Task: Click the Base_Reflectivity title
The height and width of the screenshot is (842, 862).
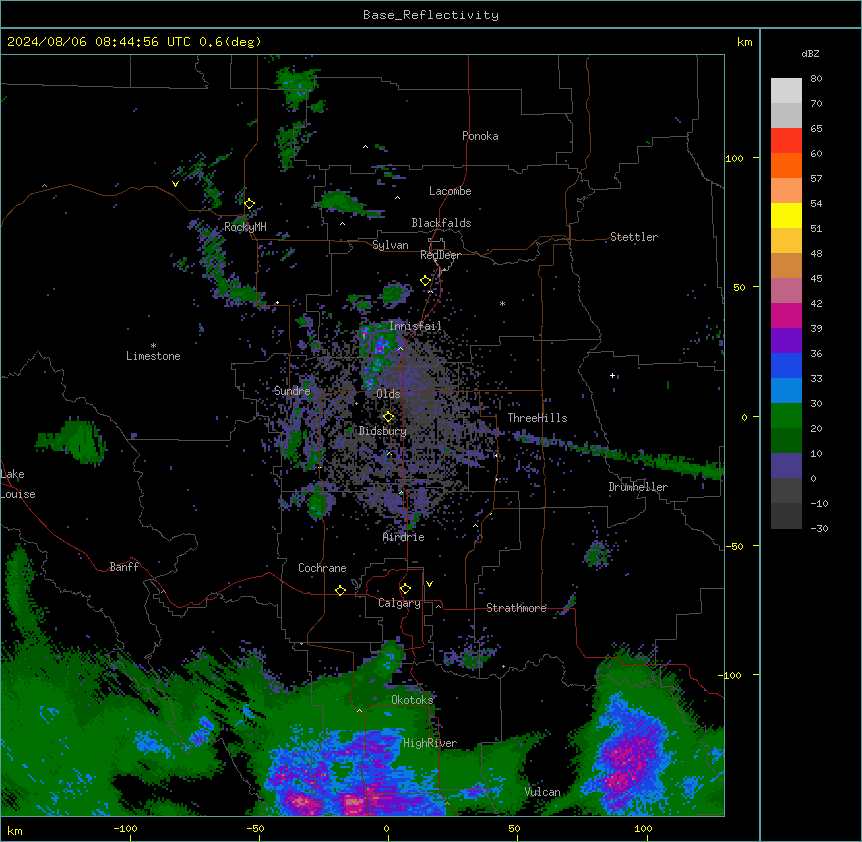Action: [x=431, y=15]
